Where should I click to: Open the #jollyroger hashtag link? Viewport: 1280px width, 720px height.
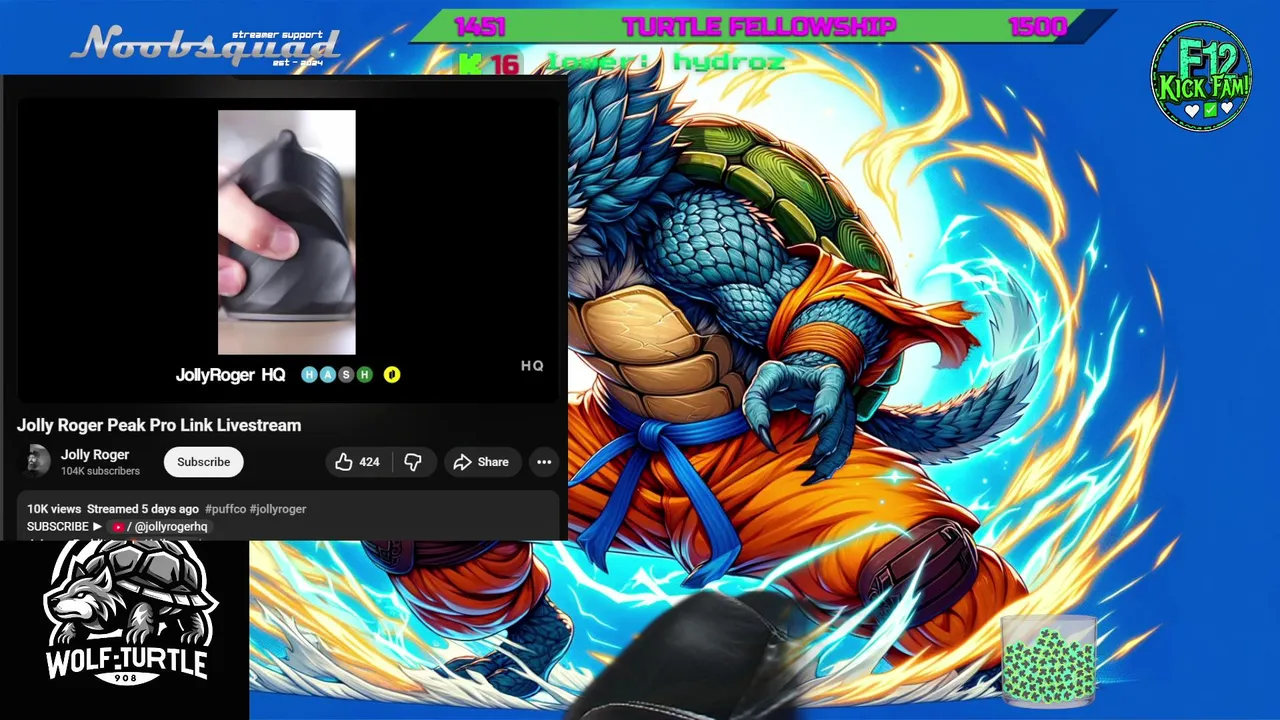point(278,509)
